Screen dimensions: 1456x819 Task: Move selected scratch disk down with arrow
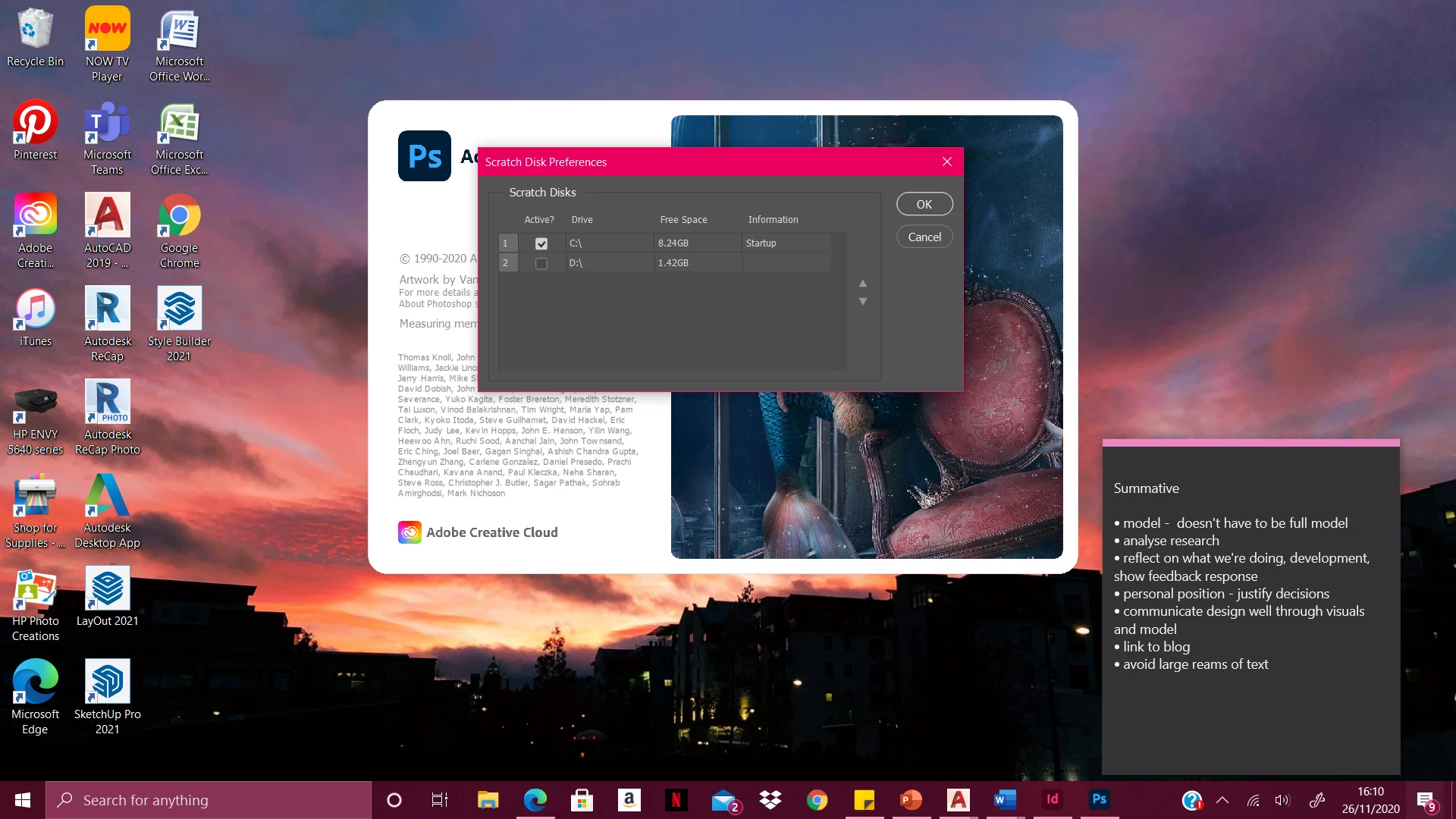[862, 302]
